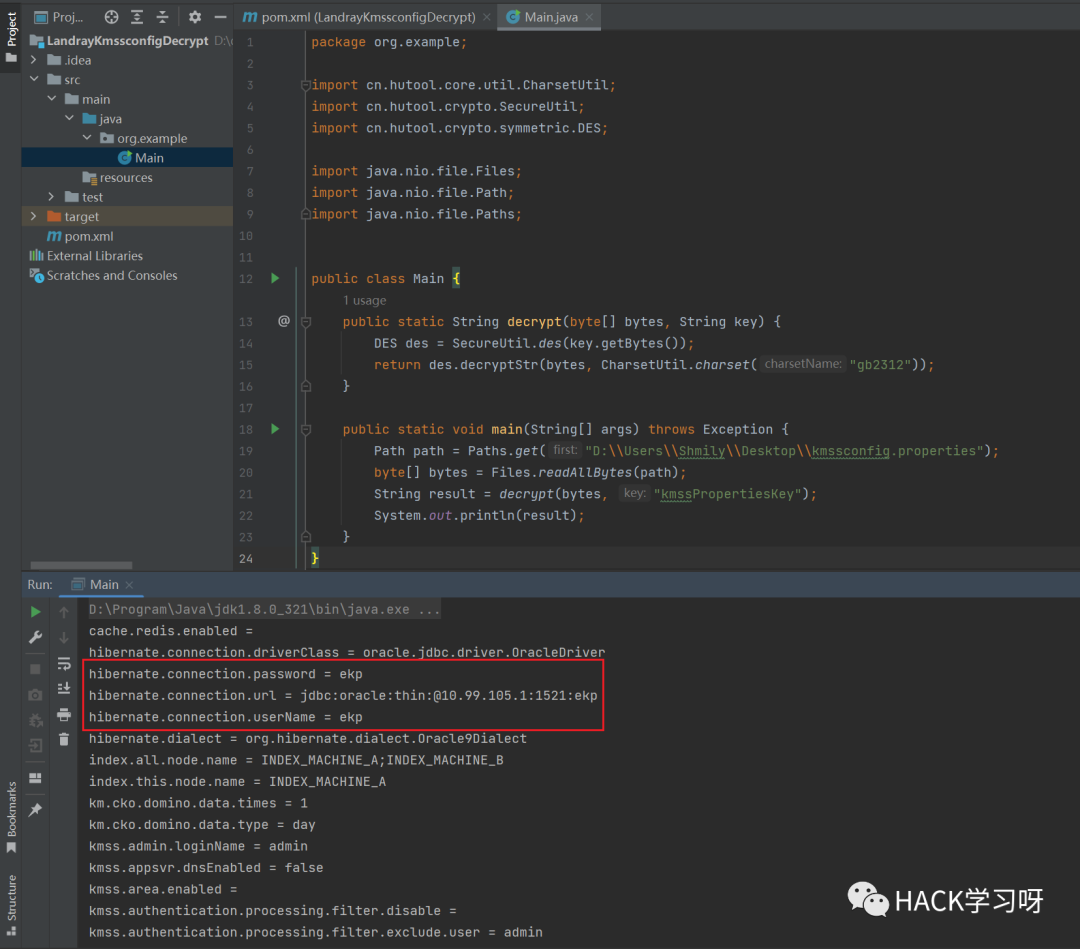This screenshot has height=949, width=1080.
Task: Open Project panel gear options
Action: [x=195, y=17]
